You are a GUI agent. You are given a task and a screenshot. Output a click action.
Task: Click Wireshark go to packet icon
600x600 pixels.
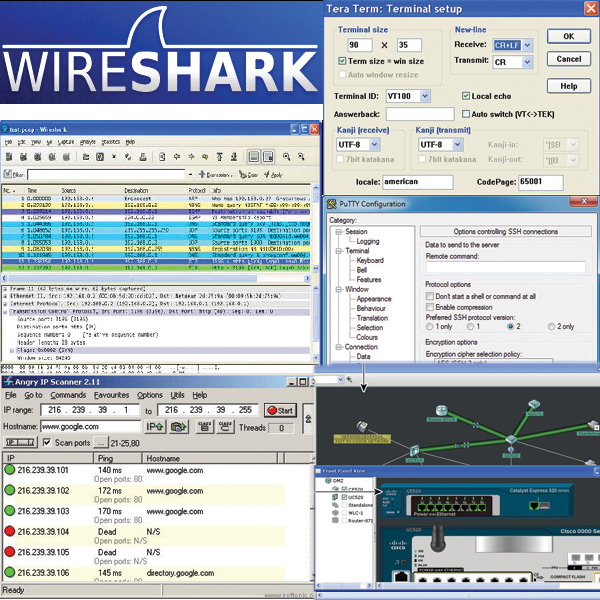(x=205, y=157)
